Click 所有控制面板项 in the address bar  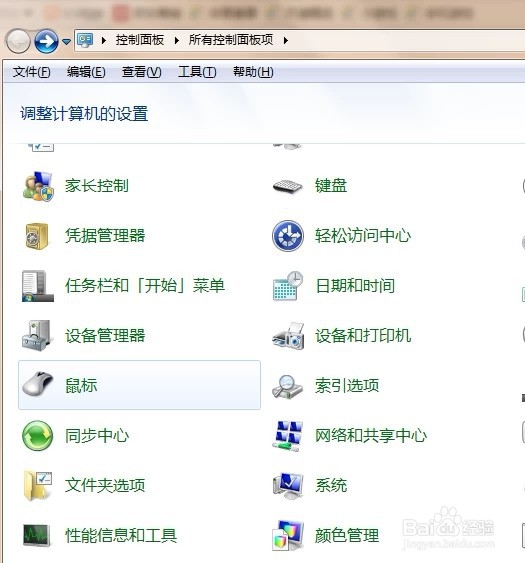[x=231, y=40]
